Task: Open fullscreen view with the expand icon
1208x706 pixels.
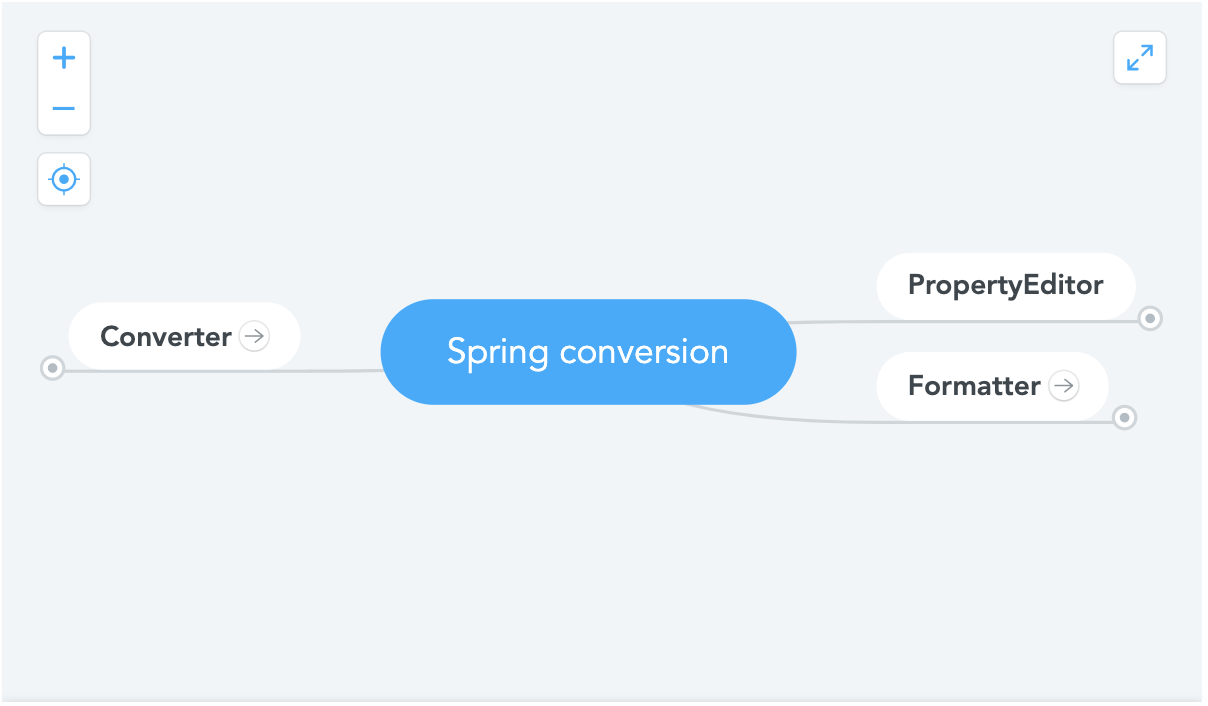Action: pos(1139,57)
